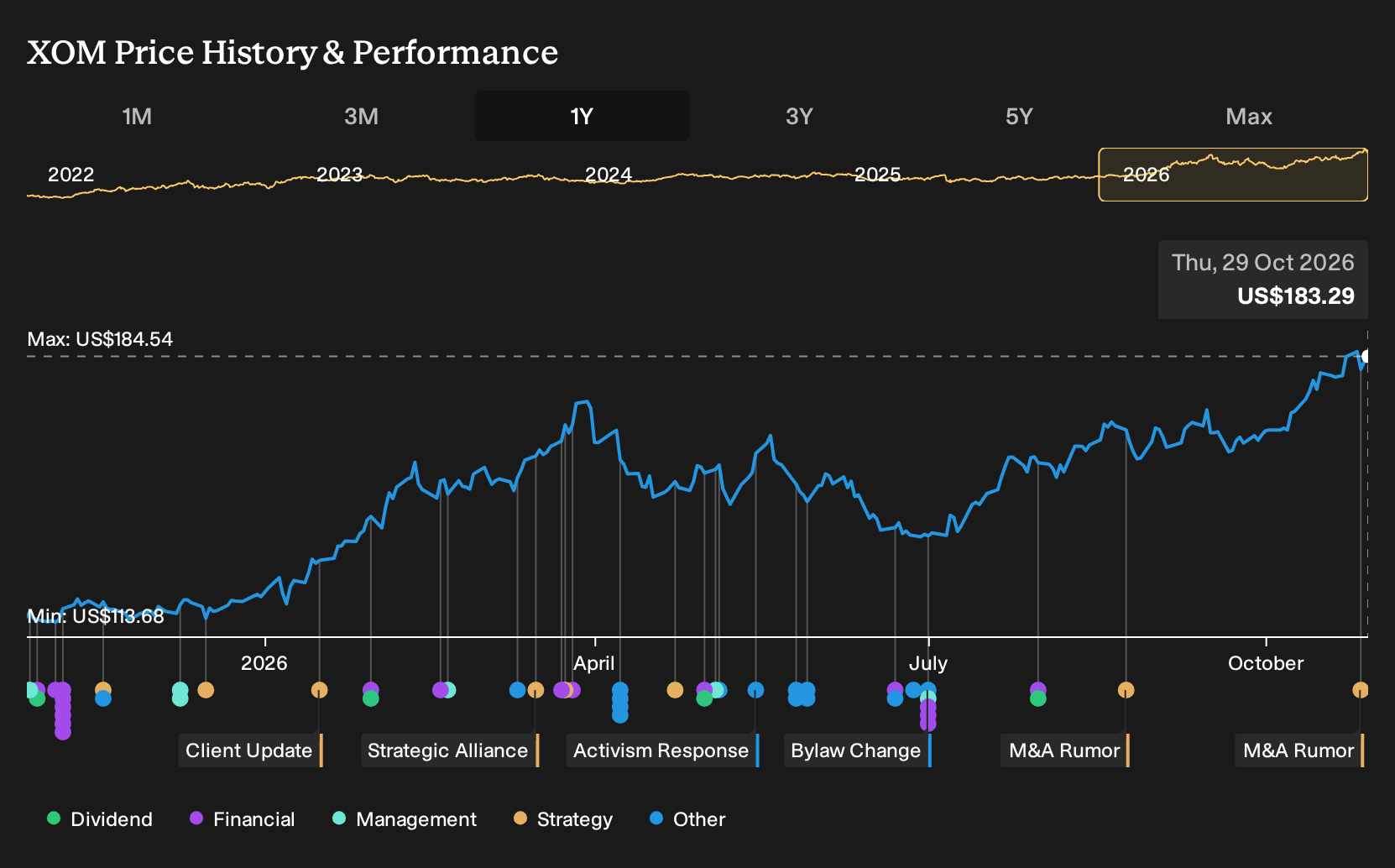Toggle the Strategy legend filter
Screen dimensions: 1395x868
click(563, 819)
